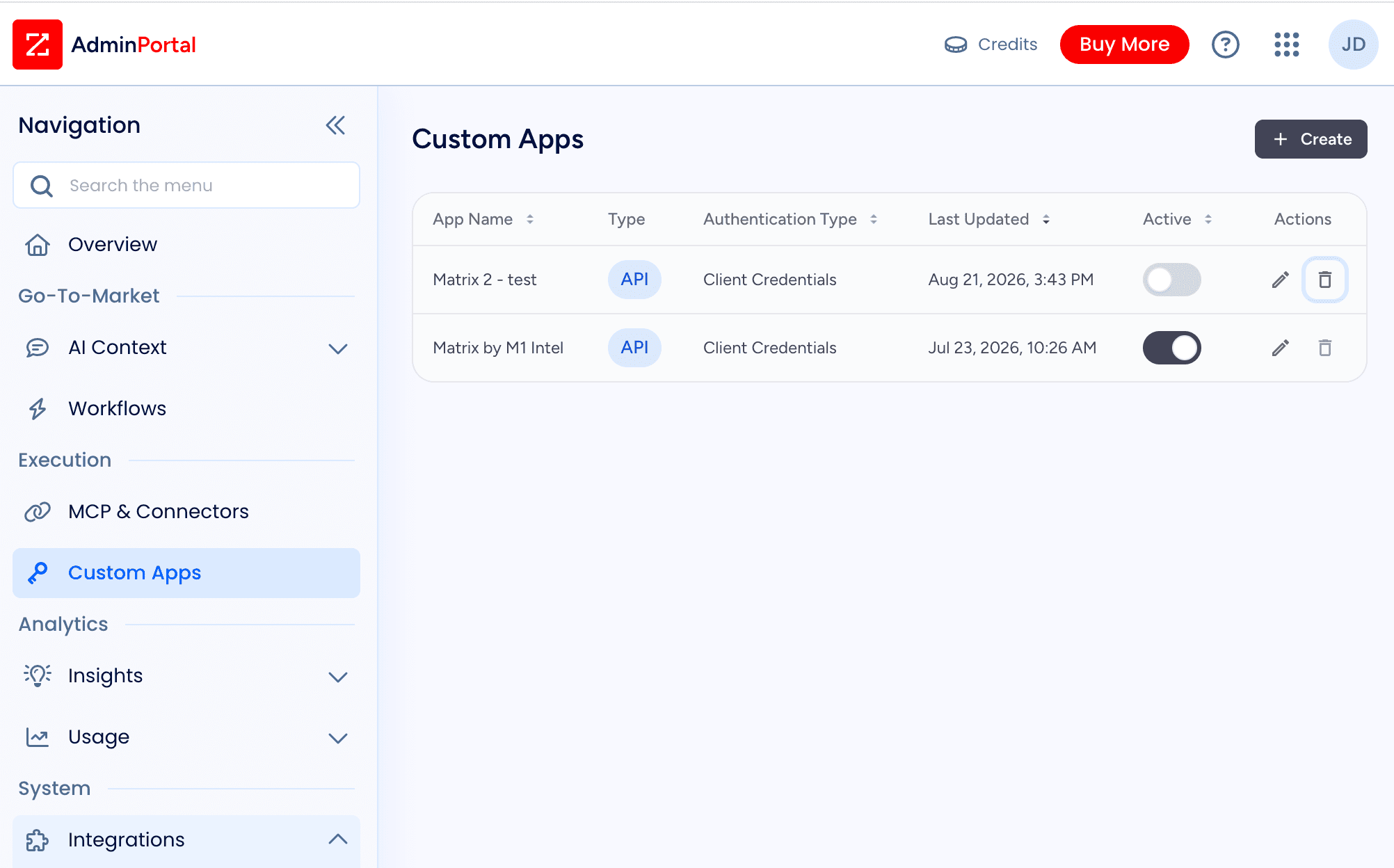Click the Custom Apps key icon
Viewport: 1394px width, 868px height.
(x=38, y=573)
